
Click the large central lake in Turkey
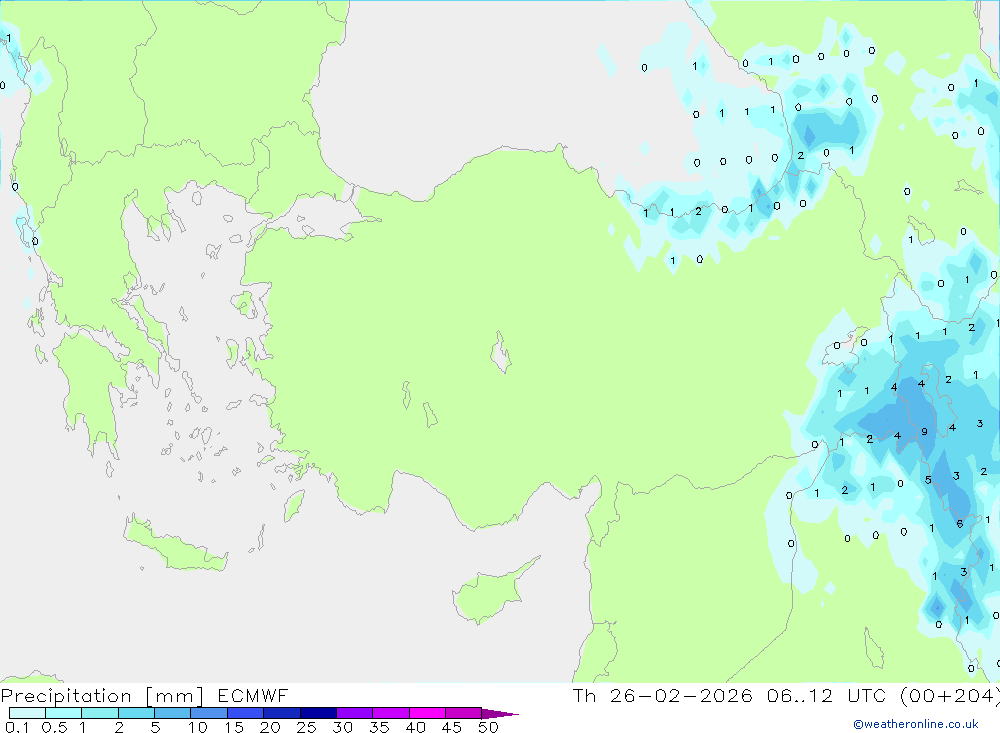(x=501, y=352)
